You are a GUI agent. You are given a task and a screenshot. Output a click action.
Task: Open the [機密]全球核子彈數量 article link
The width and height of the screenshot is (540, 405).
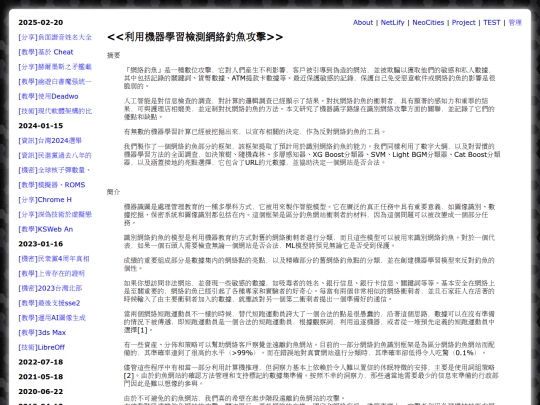(x=54, y=170)
